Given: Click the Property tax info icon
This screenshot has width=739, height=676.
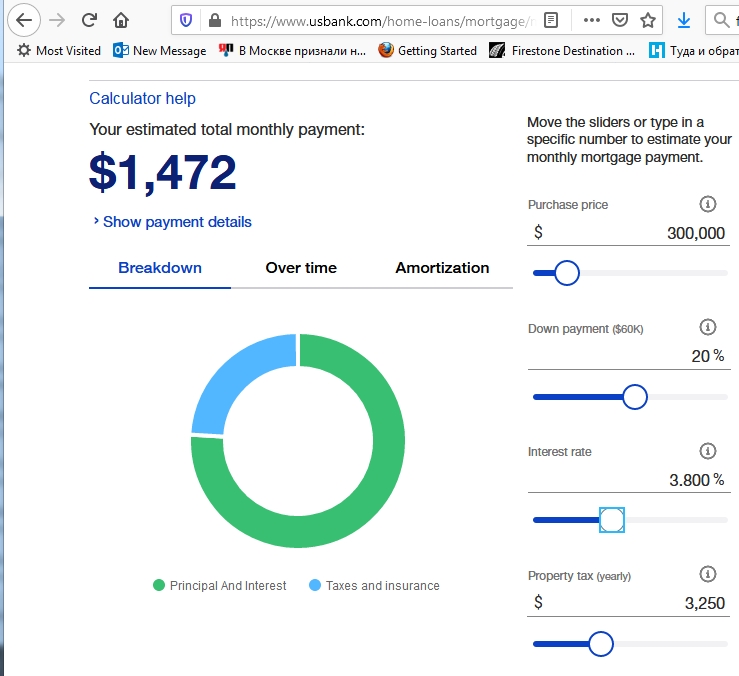Looking at the screenshot, I should coord(707,574).
